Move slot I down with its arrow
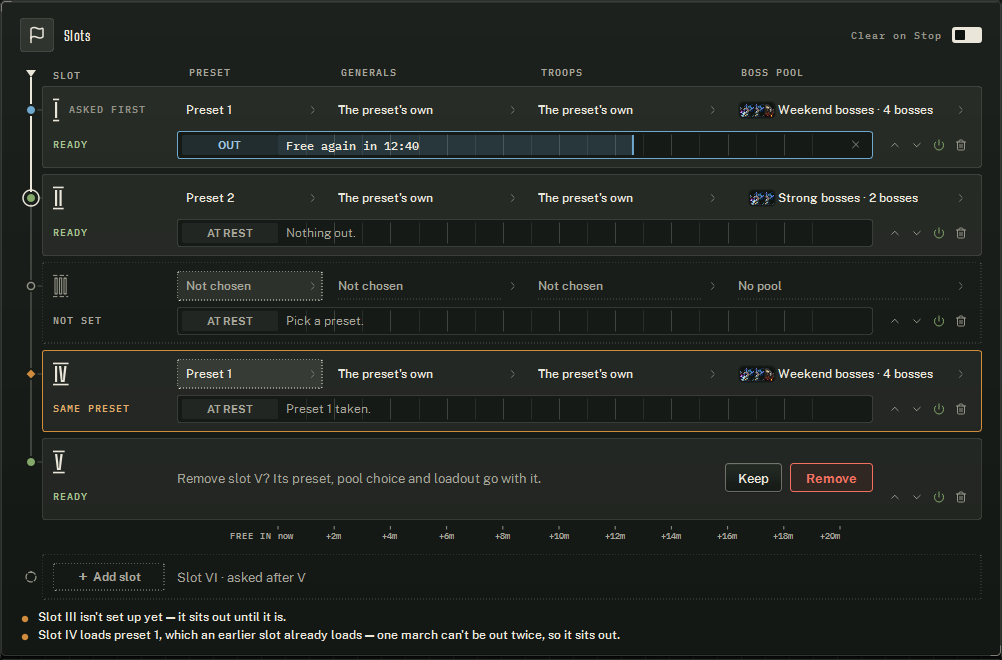The height and width of the screenshot is (660, 1002). click(x=917, y=145)
